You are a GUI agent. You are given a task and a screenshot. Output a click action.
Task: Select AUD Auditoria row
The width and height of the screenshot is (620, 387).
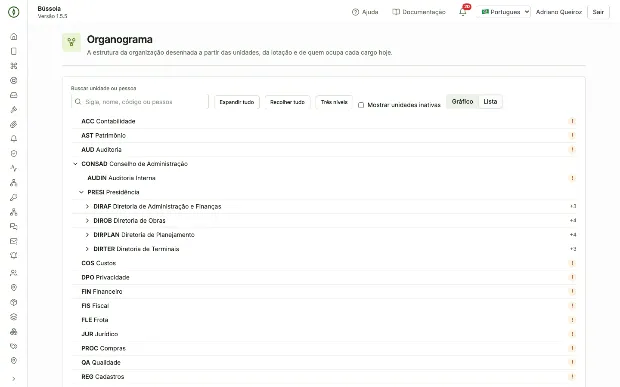pyautogui.click(x=323, y=149)
